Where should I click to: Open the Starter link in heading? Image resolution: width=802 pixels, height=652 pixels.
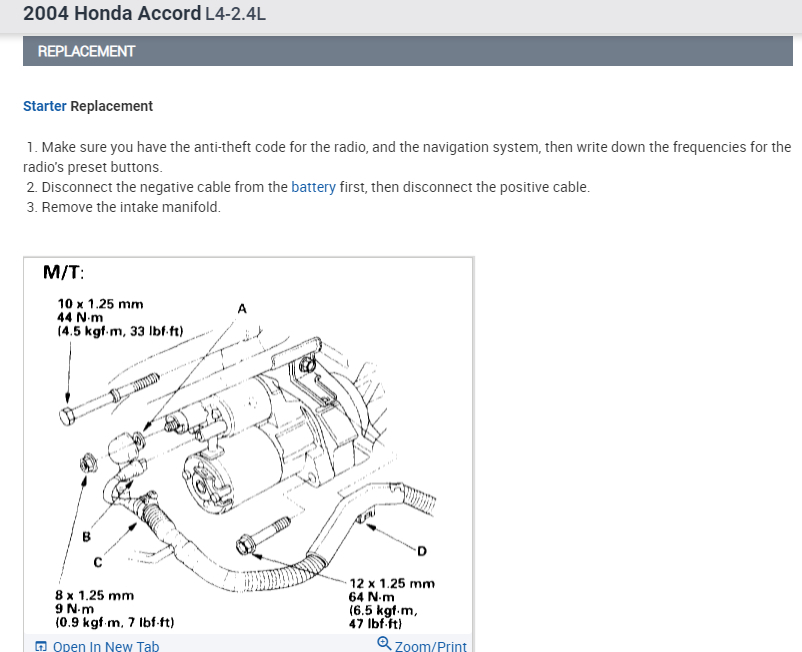click(44, 106)
